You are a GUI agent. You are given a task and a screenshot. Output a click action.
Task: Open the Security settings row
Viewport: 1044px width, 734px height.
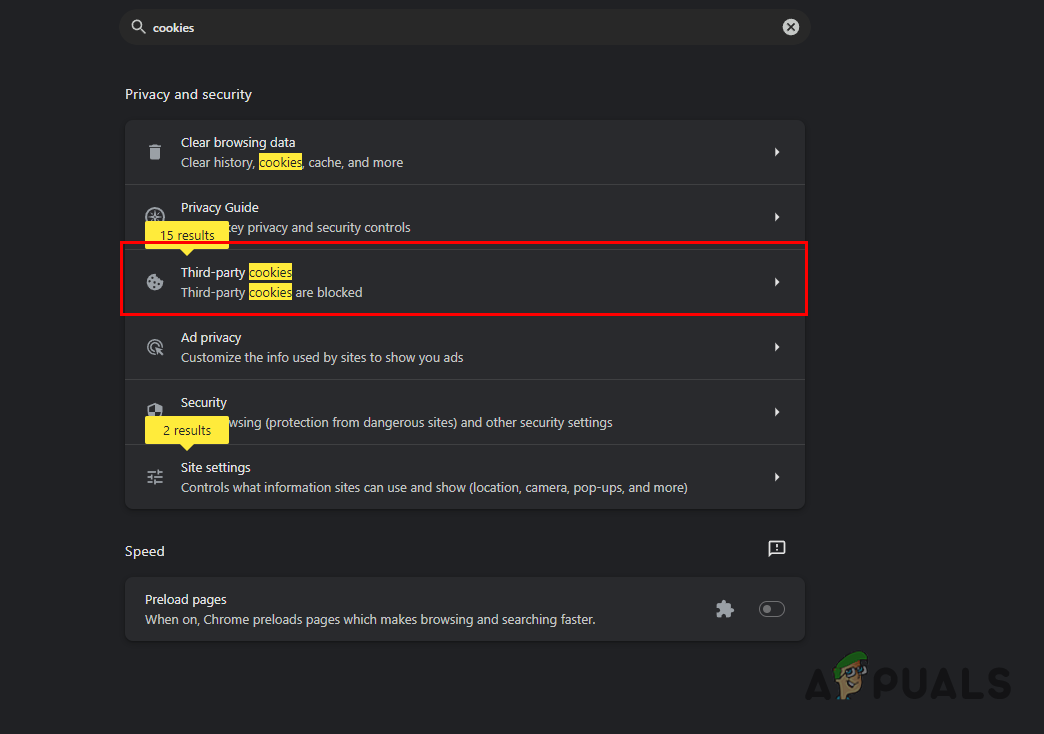pos(465,412)
